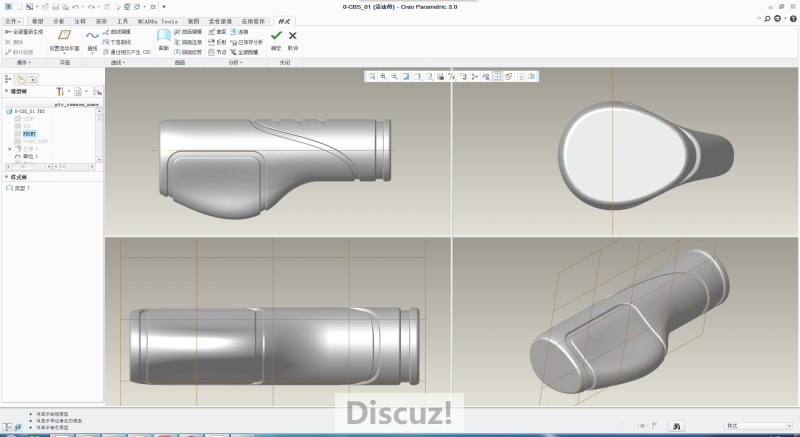Click the X cancel icon in ribbon
The height and width of the screenshot is (437, 800).
point(293,36)
